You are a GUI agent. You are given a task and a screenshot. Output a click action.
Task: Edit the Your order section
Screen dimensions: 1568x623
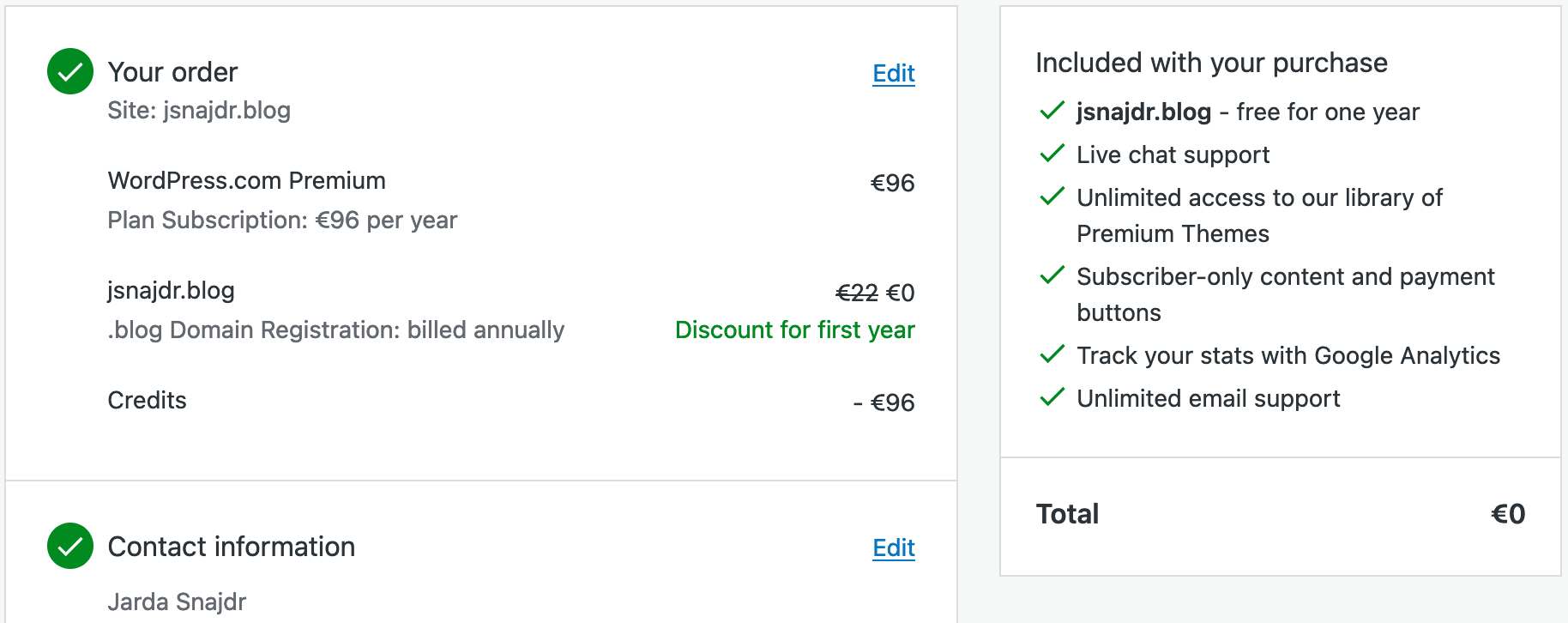pyautogui.click(x=893, y=74)
